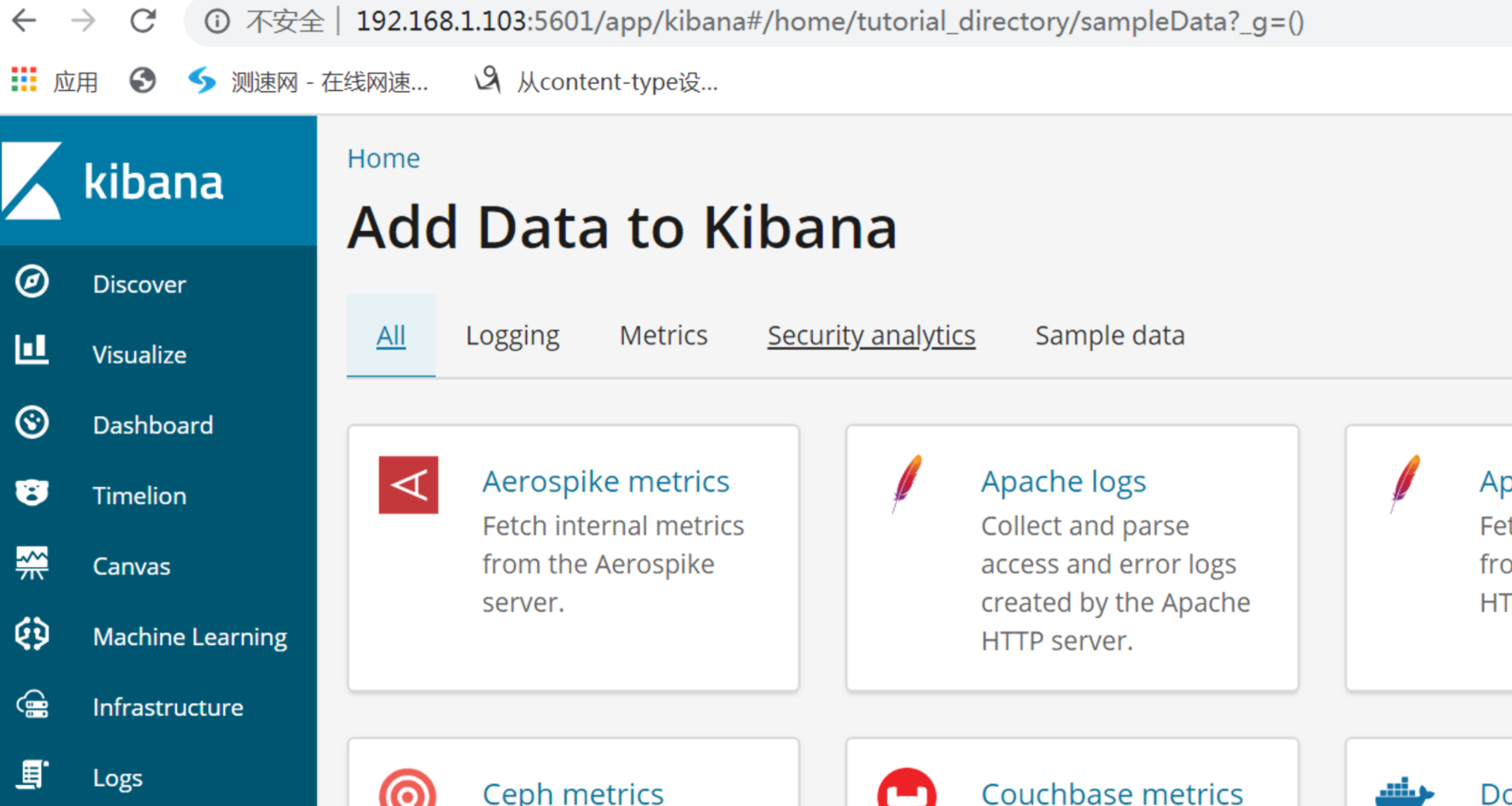1512x806 pixels.
Task: Click the Discover label in sidebar
Action: tap(140, 284)
